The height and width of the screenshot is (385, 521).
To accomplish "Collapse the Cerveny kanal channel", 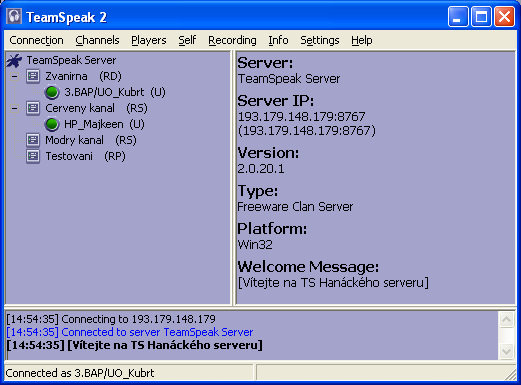I will click(14, 108).
